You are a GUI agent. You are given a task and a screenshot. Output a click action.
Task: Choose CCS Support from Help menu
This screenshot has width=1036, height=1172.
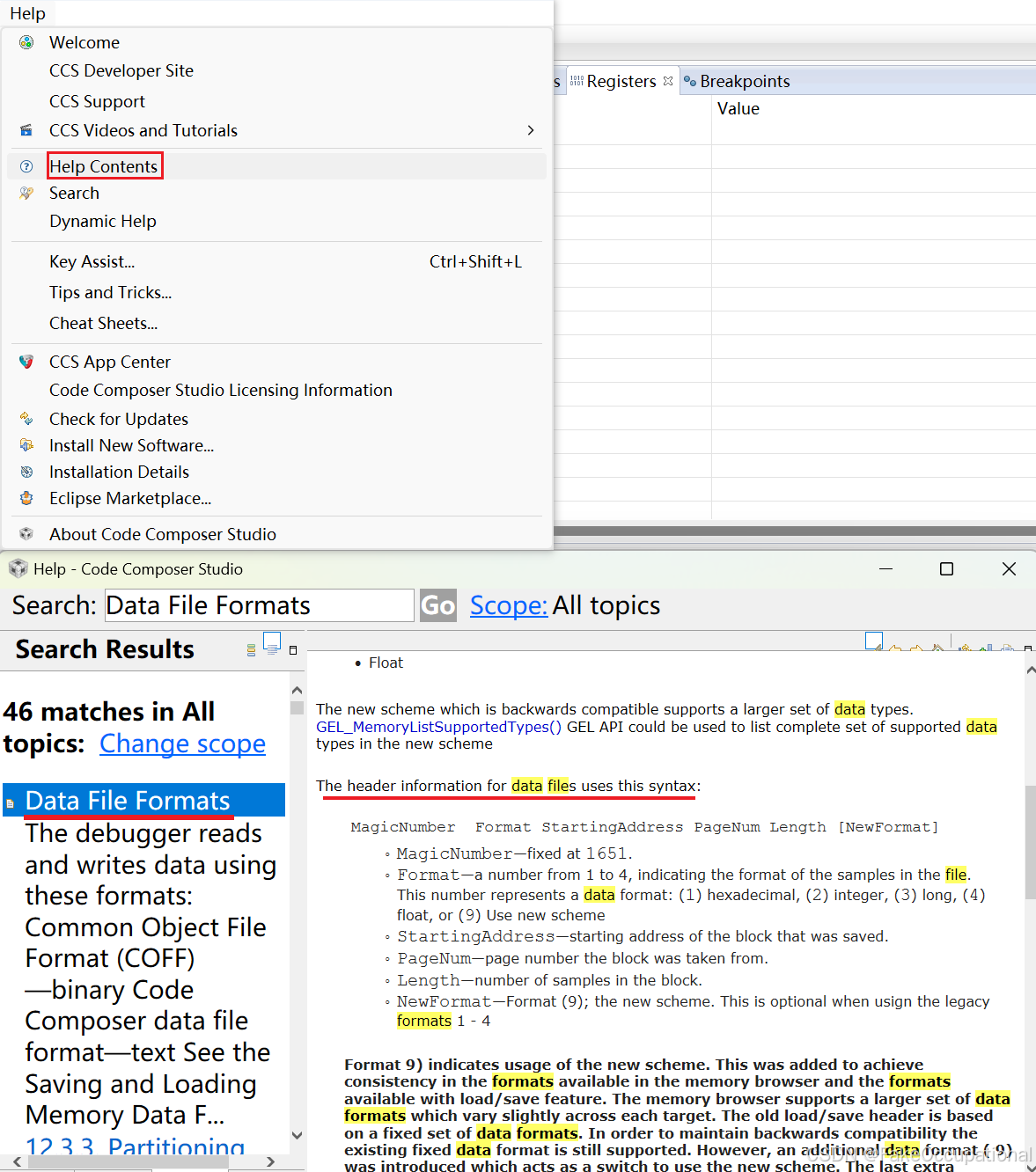[x=97, y=101]
